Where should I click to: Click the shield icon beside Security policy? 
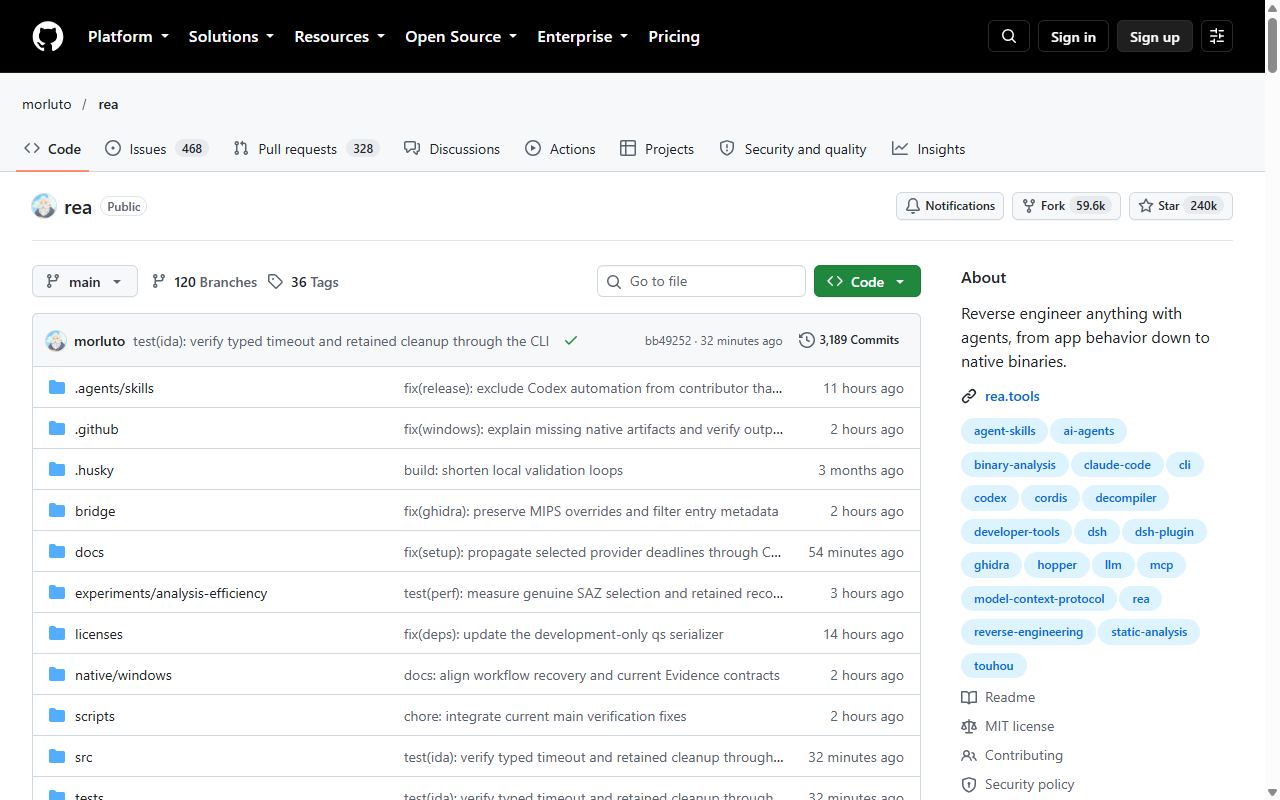coord(969,784)
